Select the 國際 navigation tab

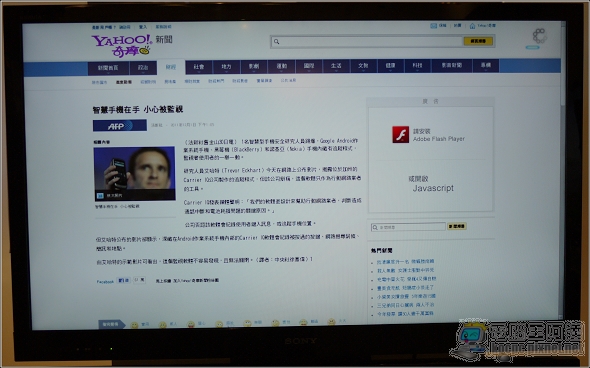pos(309,66)
